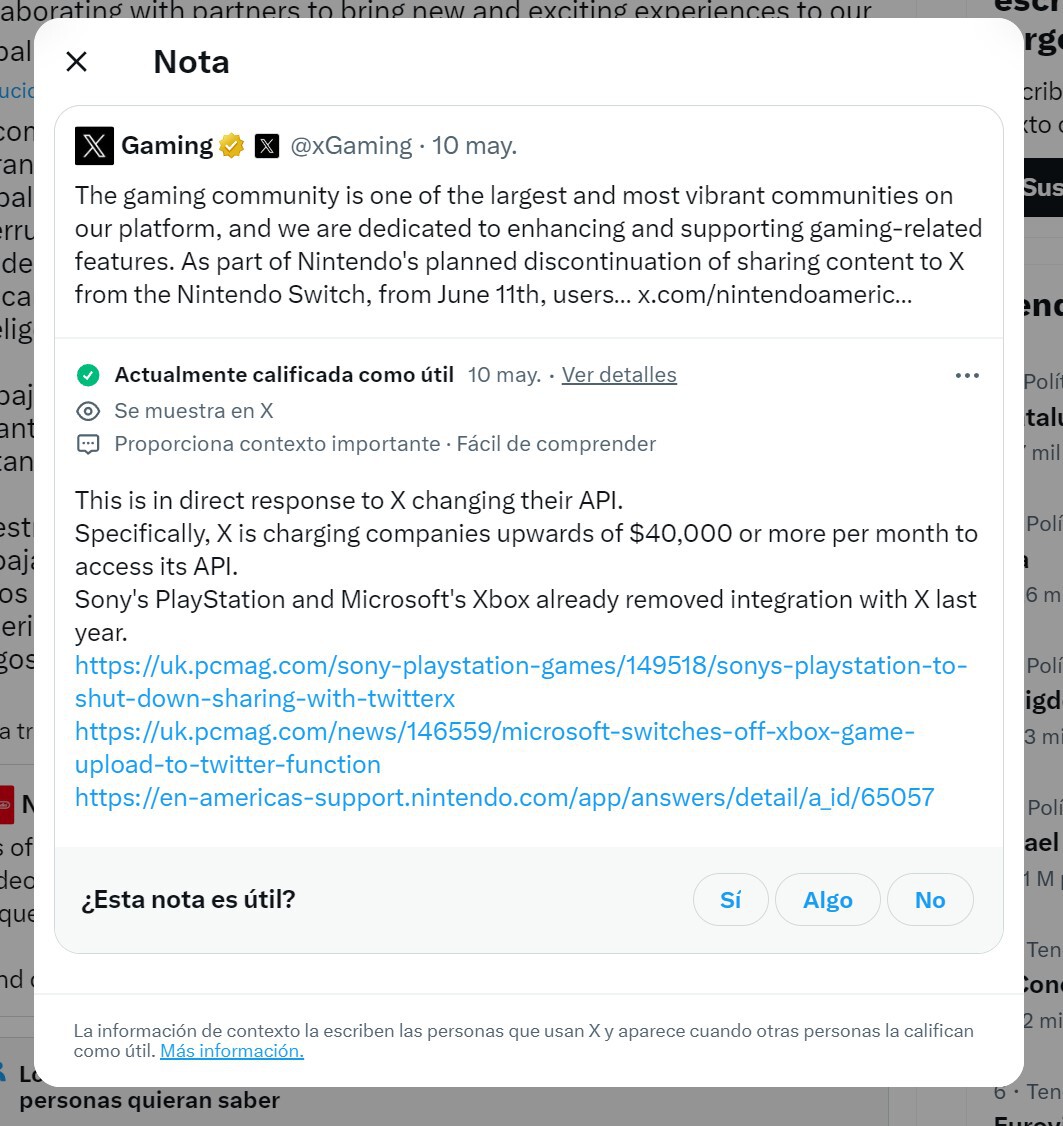Open the Nintendo support answers link
The height and width of the screenshot is (1126, 1063).
[x=504, y=797]
